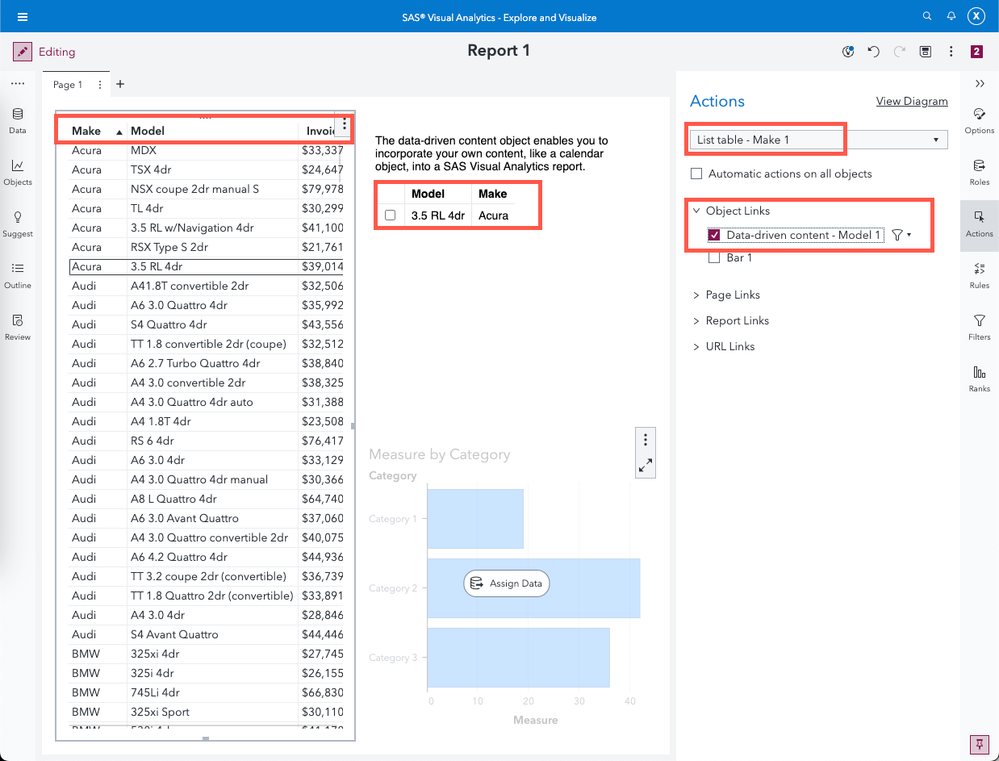Open the Suggest pane
Screen dimensions: 999x761
(x=17, y=224)
